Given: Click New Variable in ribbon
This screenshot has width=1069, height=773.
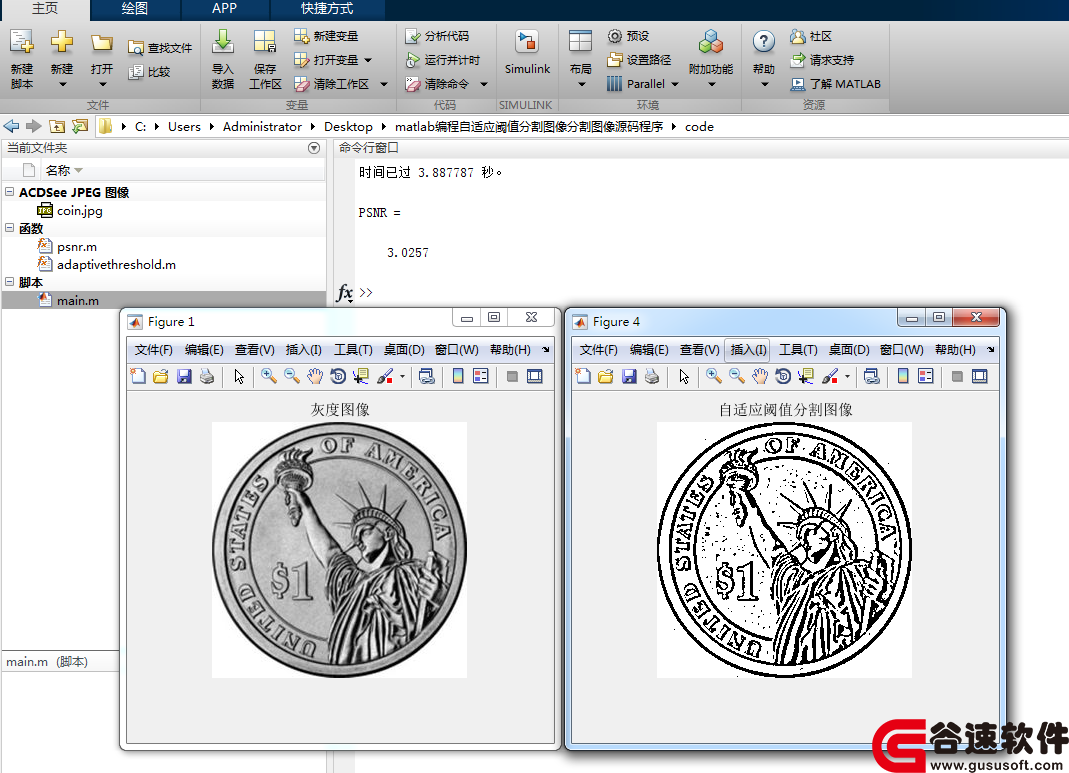Looking at the screenshot, I should [326, 35].
